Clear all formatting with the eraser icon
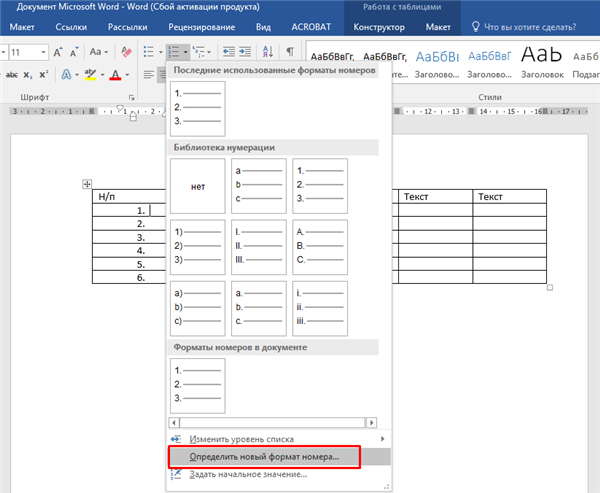The image size is (600, 493). 126,52
